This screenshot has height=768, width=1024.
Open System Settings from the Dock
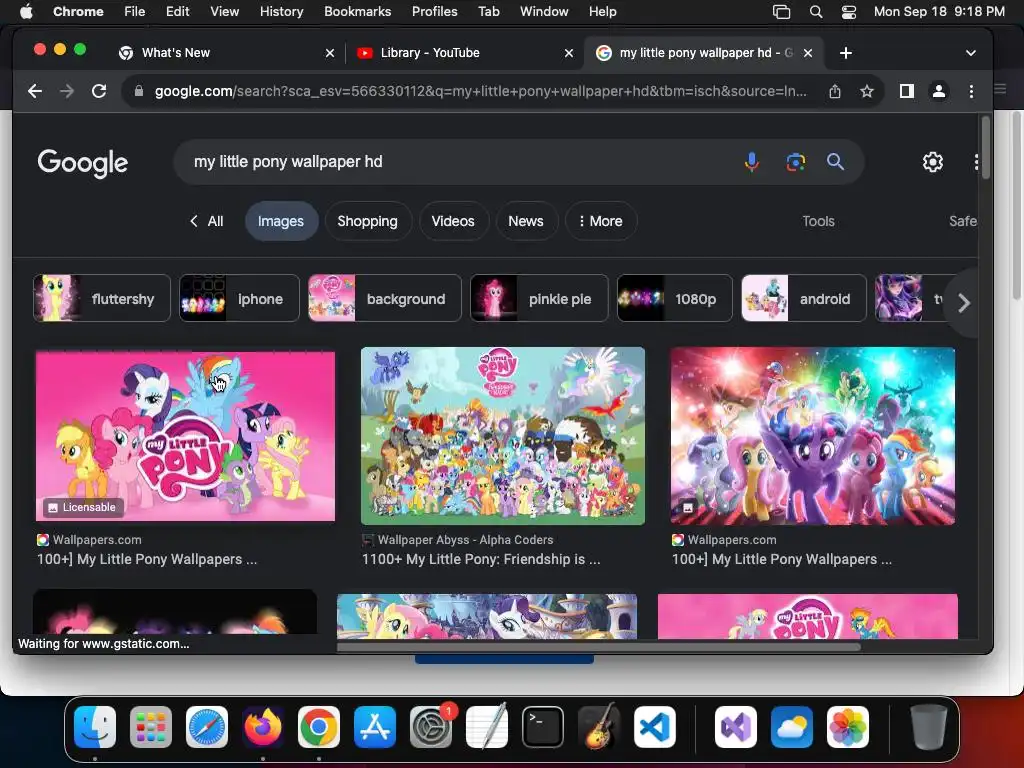[x=431, y=727]
